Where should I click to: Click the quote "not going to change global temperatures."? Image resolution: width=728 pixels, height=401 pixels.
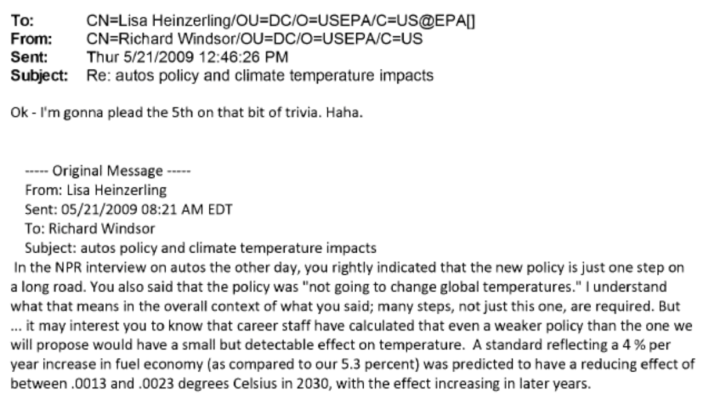tap(442, 287)
